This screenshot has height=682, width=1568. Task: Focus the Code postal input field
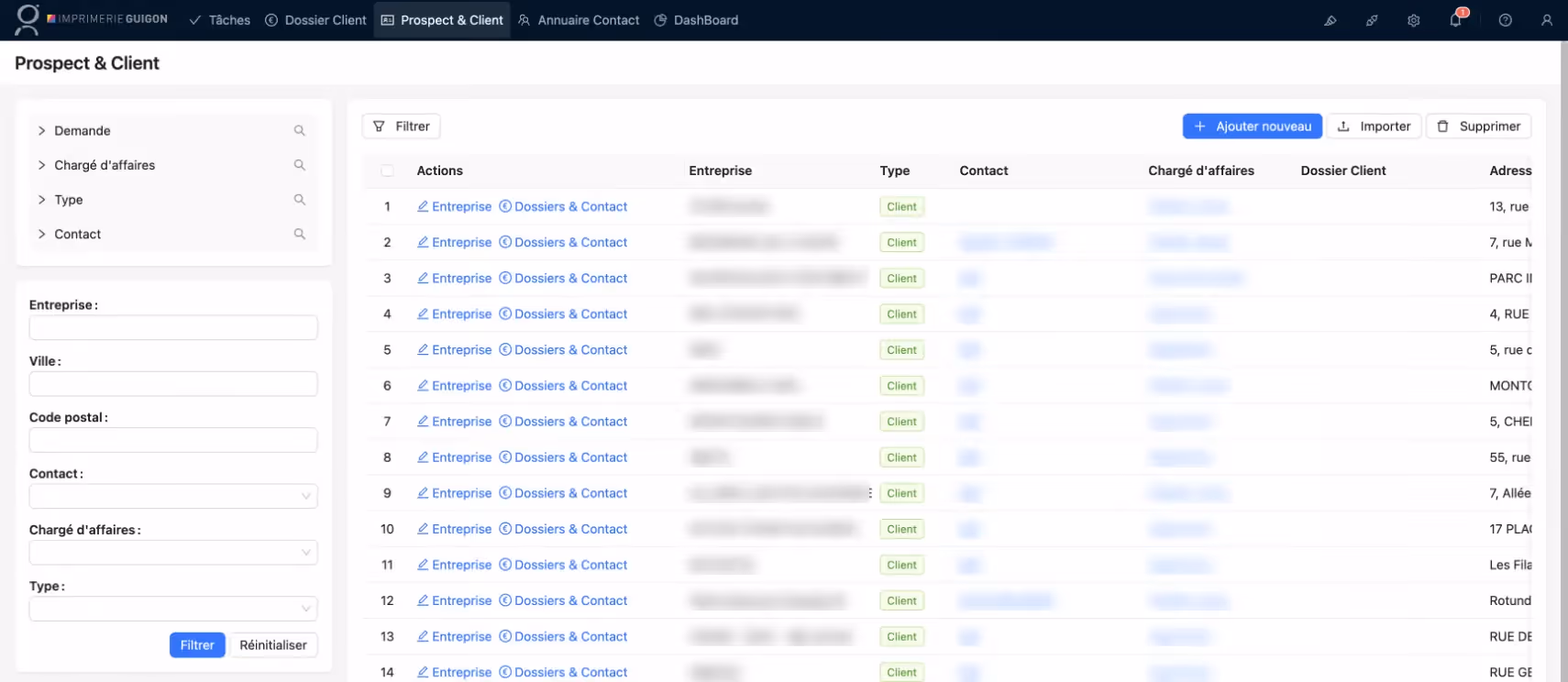tap(173, 440)
